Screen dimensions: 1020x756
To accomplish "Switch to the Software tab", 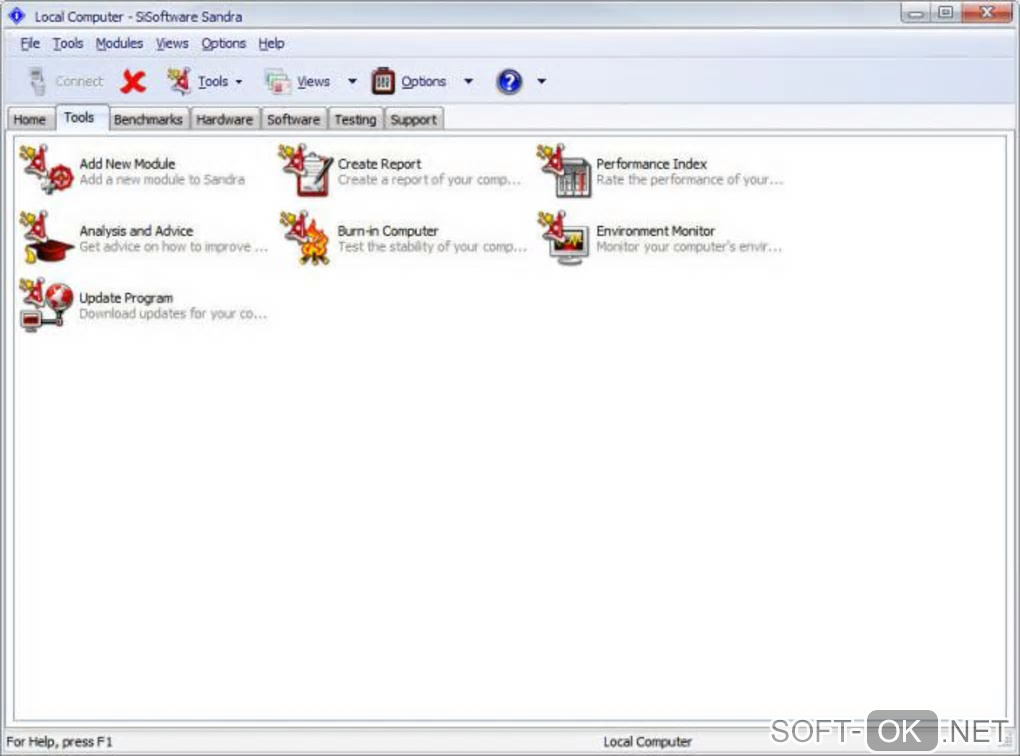I will click(293, 120).
